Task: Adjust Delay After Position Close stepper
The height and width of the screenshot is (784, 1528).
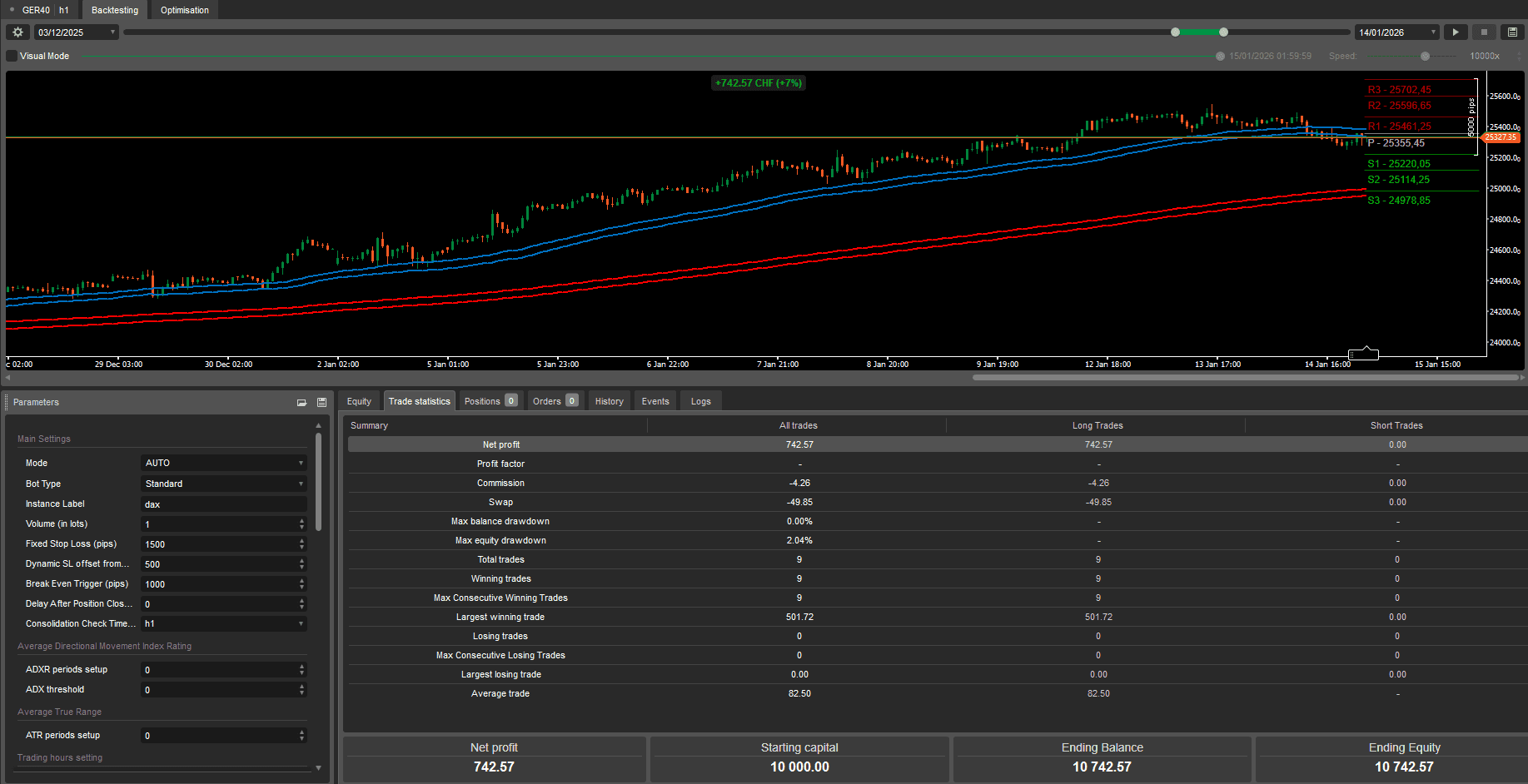Action: [x=301, y=603]
